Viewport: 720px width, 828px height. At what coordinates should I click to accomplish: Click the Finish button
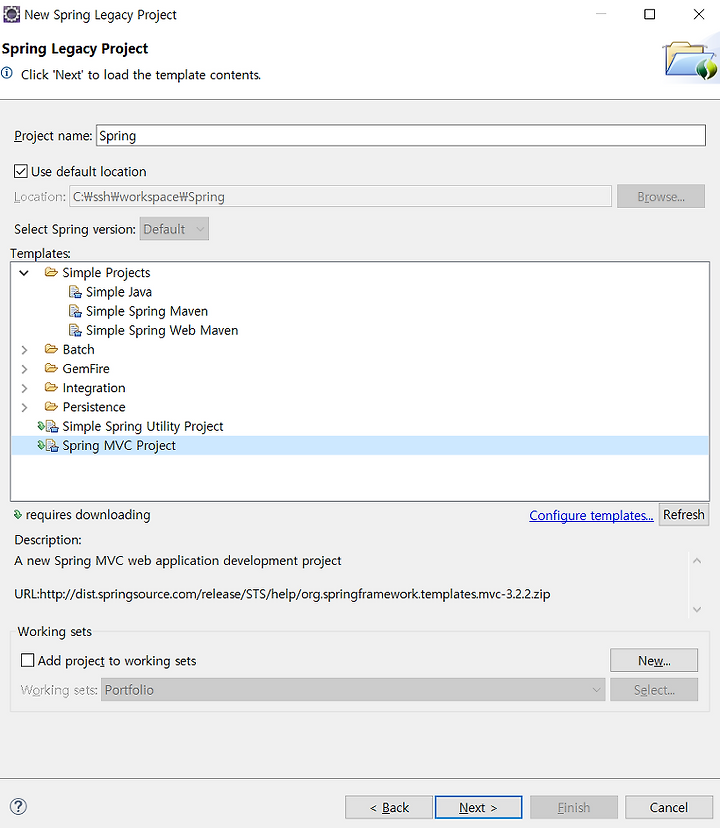574,807
